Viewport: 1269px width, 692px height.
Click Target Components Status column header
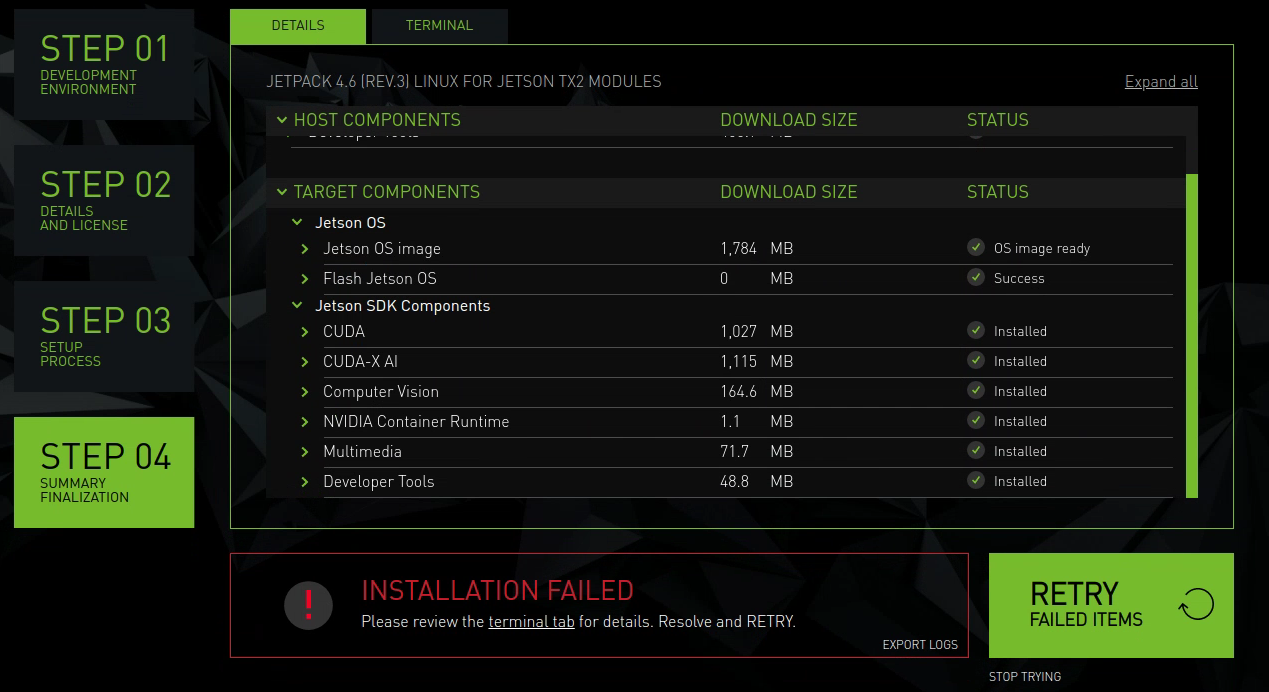click(998, 192)
